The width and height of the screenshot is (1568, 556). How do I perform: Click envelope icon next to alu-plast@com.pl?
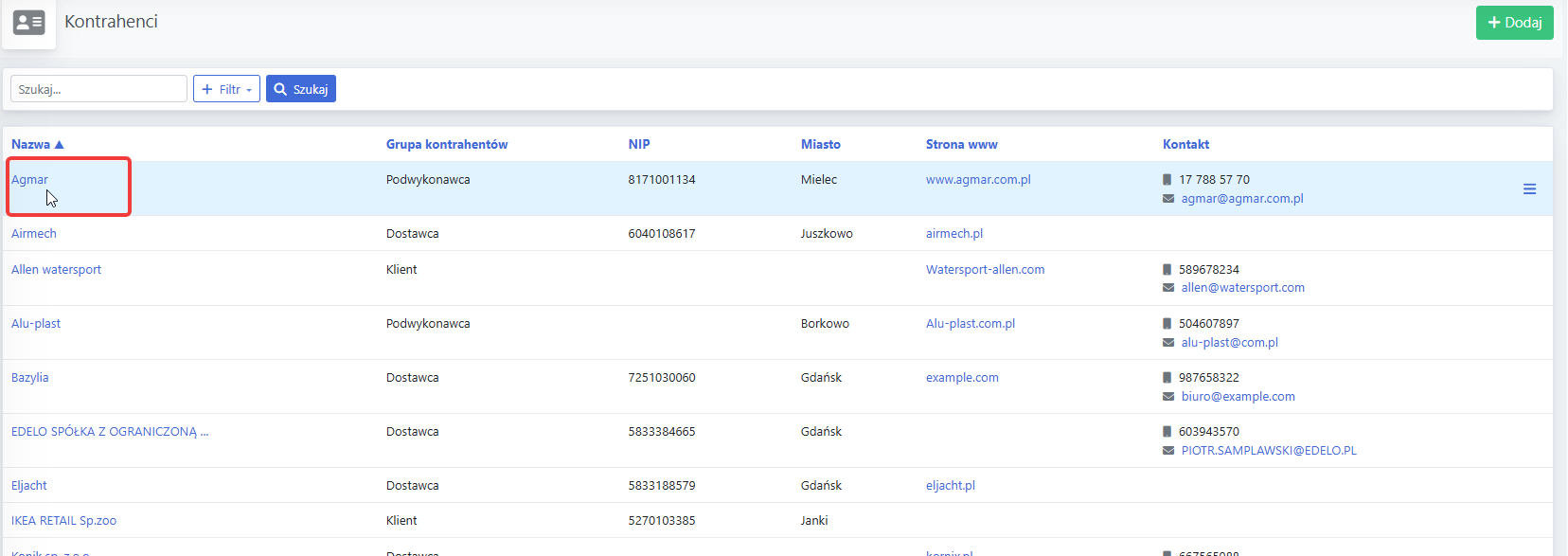tap(1168, 343)
